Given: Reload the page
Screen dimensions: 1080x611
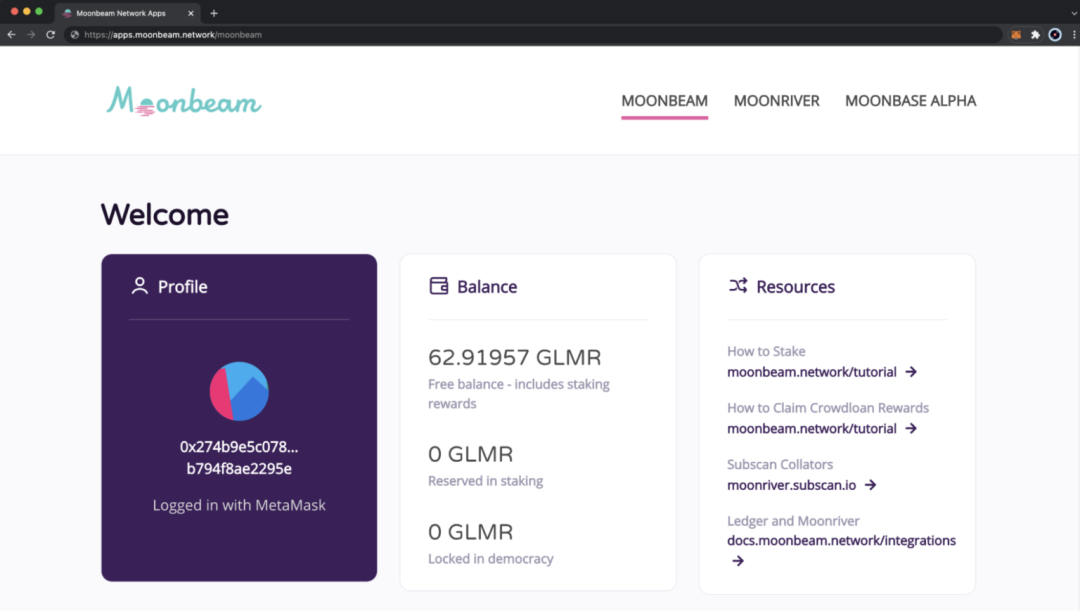Looking at the screenshot, I should (50, 34).
